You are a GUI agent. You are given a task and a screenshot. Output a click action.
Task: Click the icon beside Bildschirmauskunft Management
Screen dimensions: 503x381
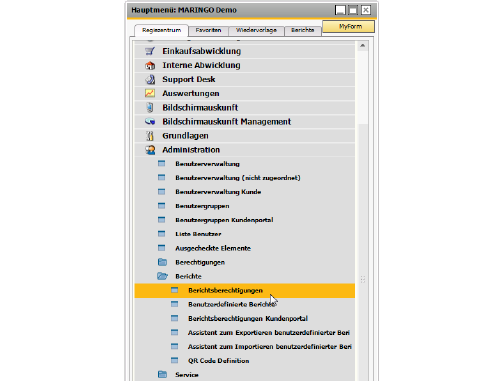pyautogui.click(x=150, y=122)
